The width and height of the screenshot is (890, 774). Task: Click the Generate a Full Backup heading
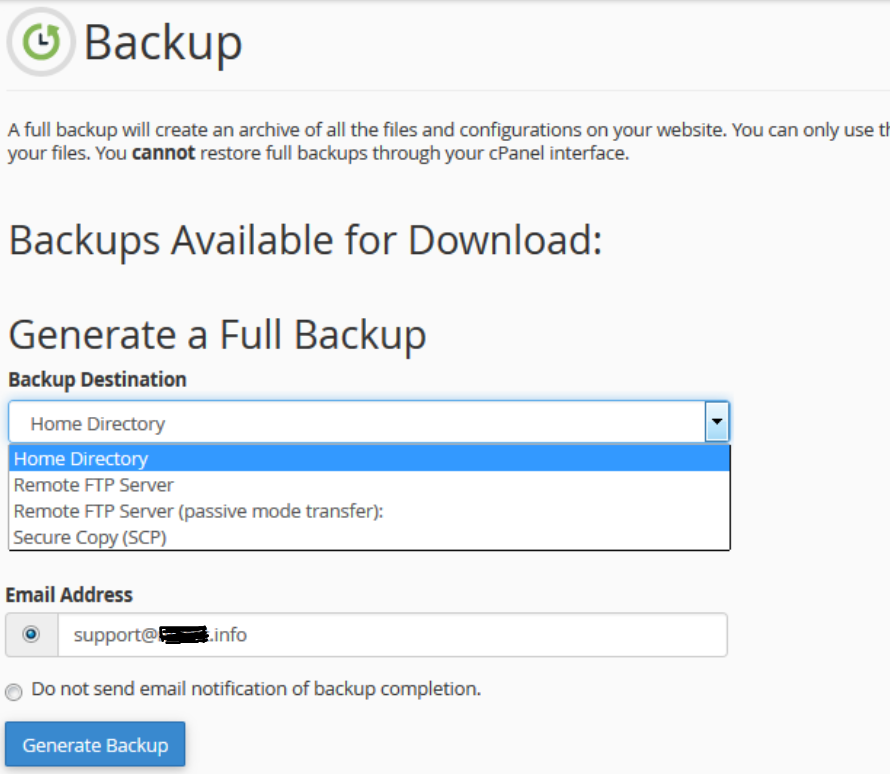coord(217,335)
